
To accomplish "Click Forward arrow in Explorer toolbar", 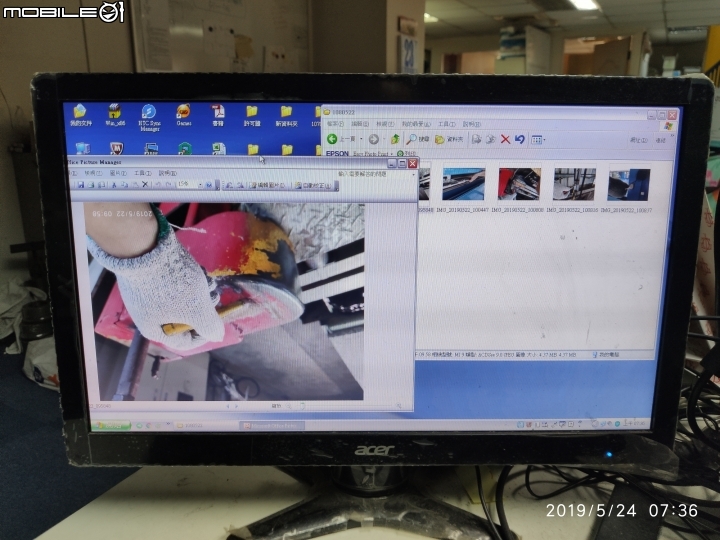I will (374, 139).
